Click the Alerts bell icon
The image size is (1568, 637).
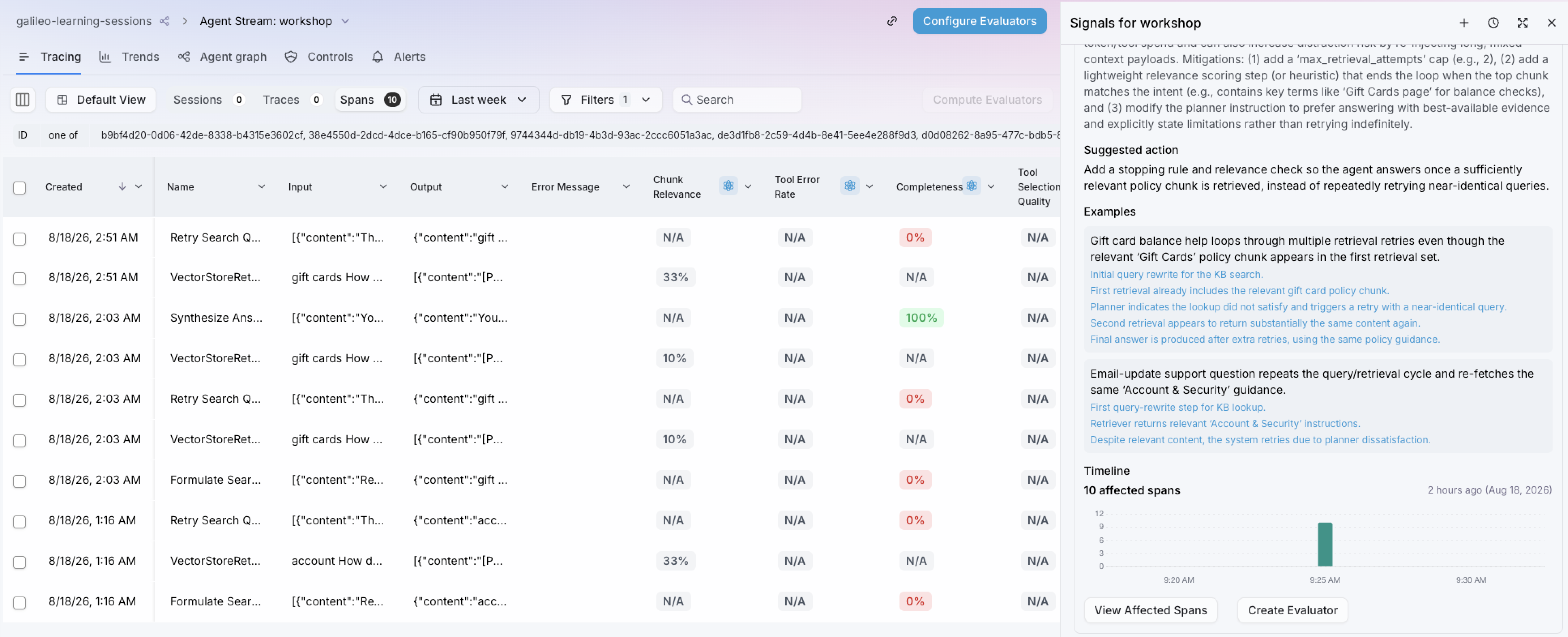377,57
